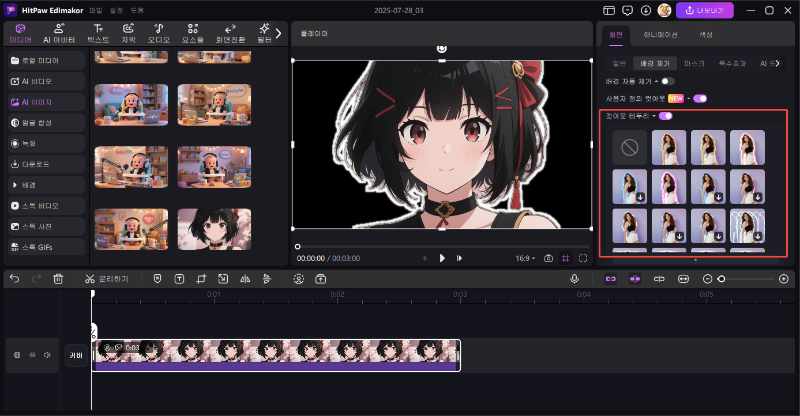The height and width of the screenshot is (416, 800).
Task: Toggle the custom cutout switch beside the NEW badge
Action: [x=700, y=99]
